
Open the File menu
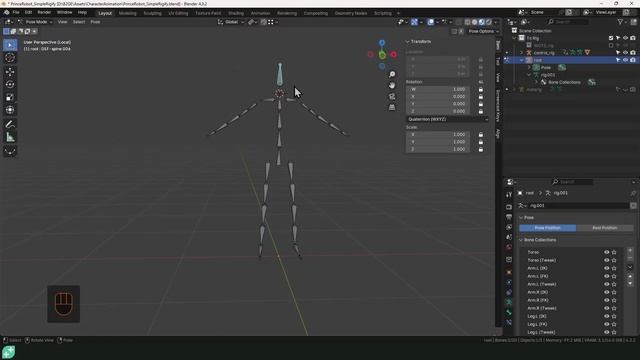16,13
